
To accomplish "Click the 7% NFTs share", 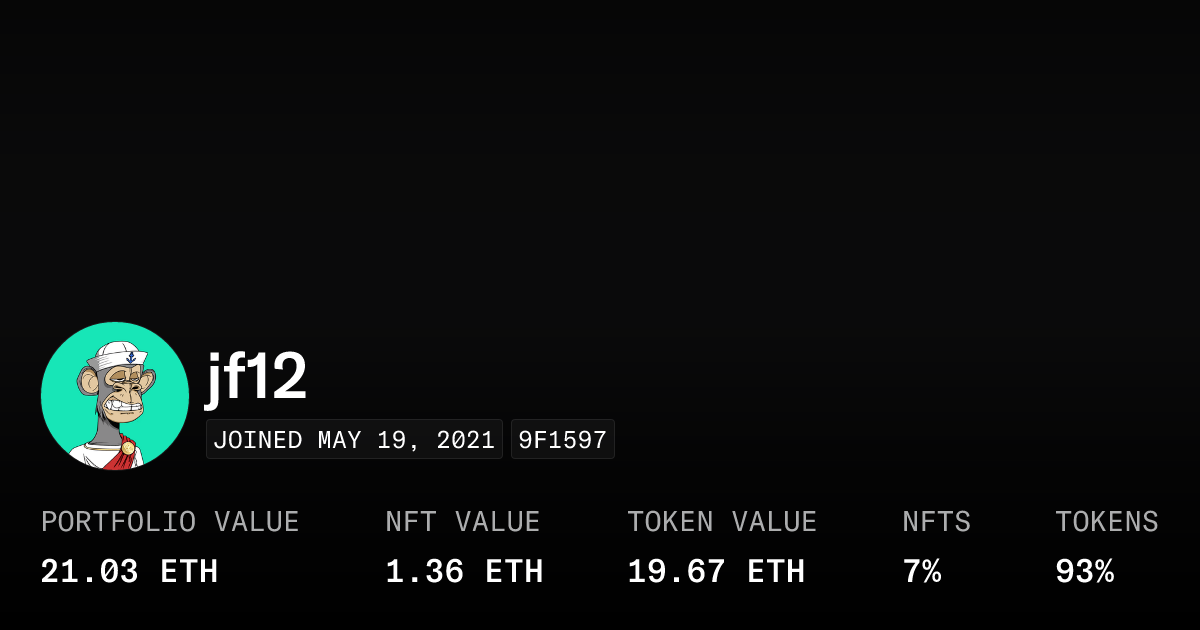I will (921, 572).
